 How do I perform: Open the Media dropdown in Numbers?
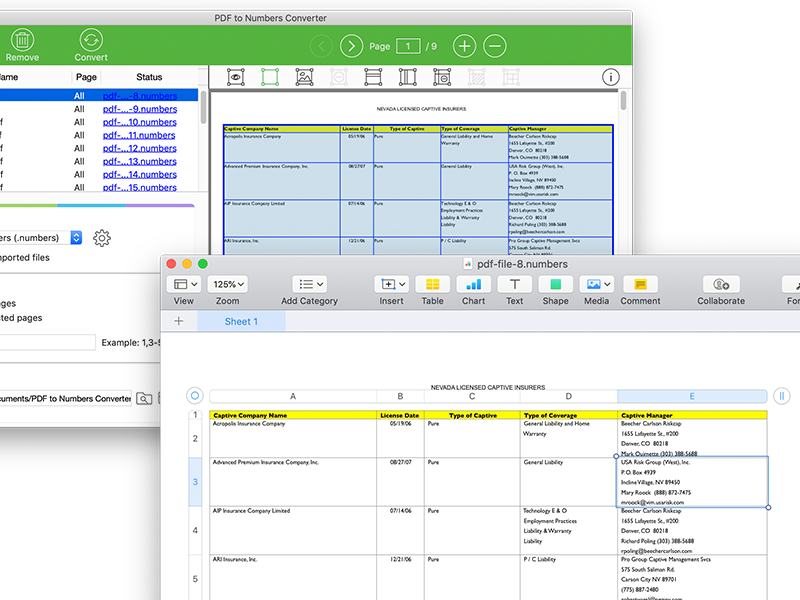tap(596, 284)
